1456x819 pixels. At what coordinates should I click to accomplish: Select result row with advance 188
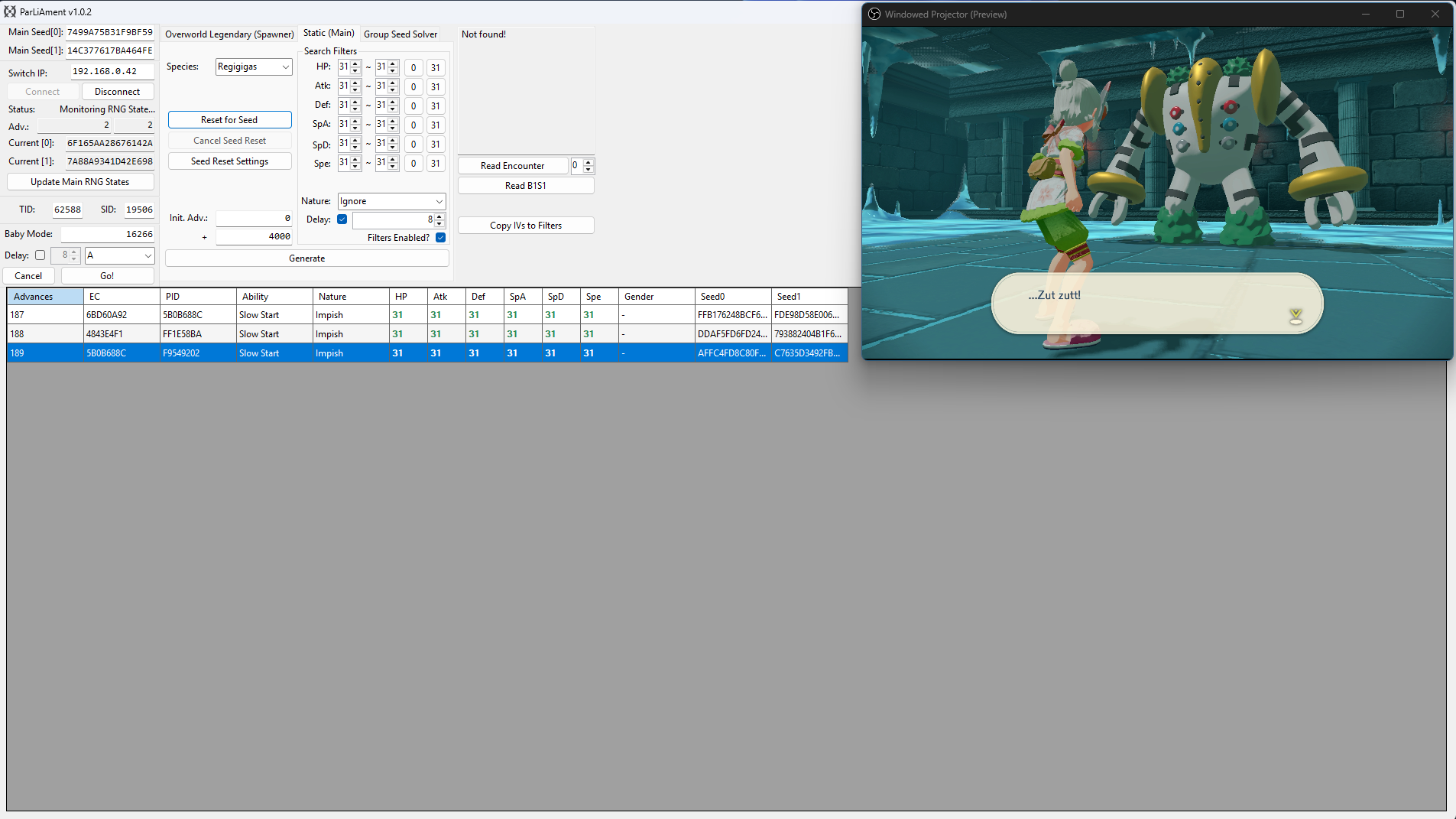[427, 334]
